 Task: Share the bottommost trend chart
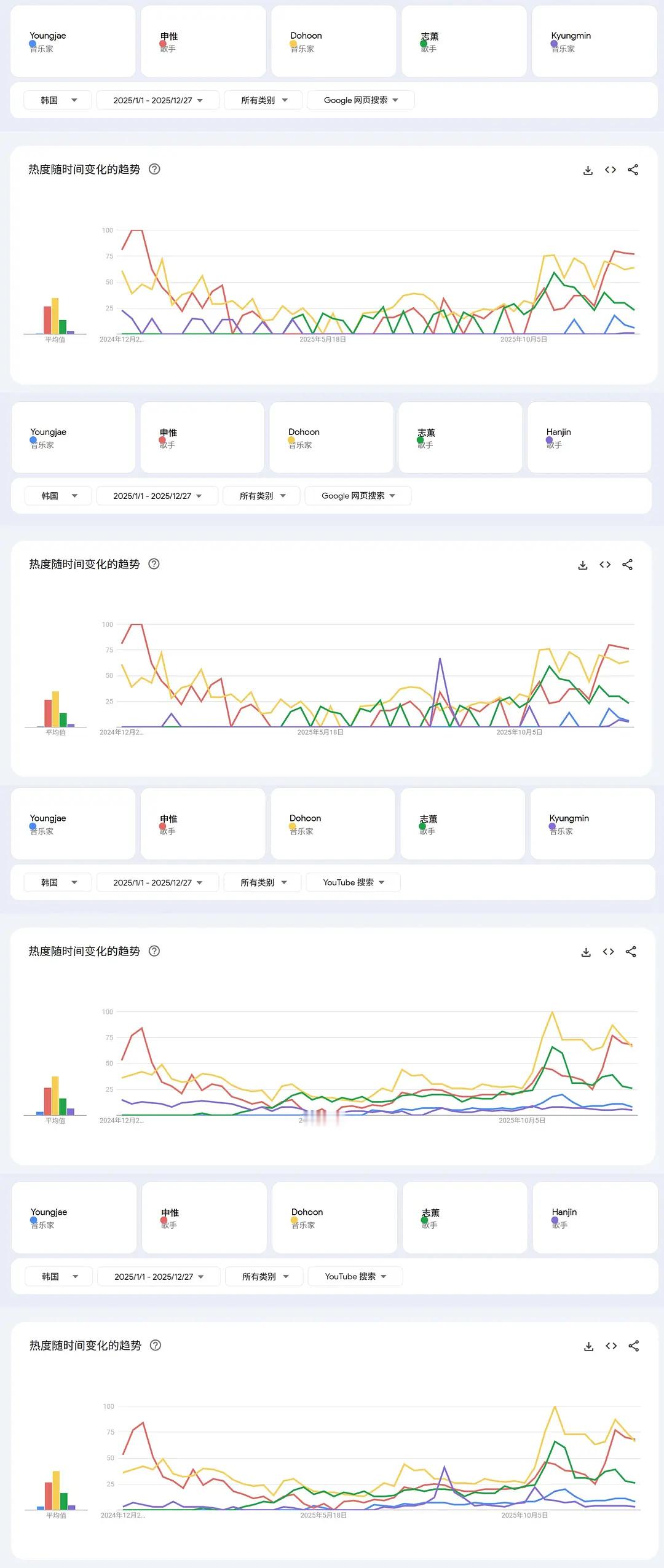coord(634,1346)
